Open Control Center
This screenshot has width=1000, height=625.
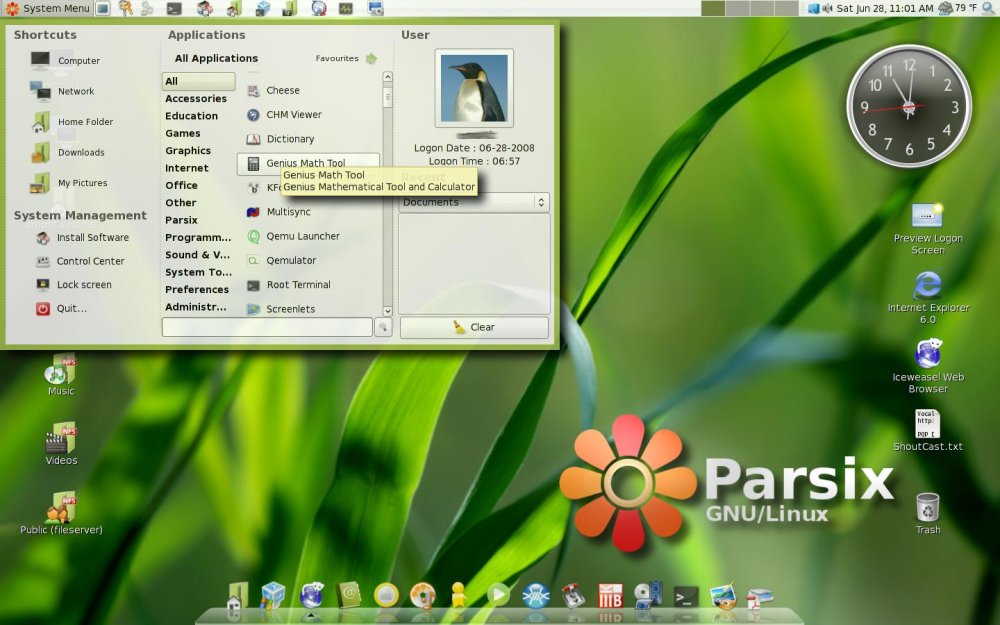pos(80,261)
